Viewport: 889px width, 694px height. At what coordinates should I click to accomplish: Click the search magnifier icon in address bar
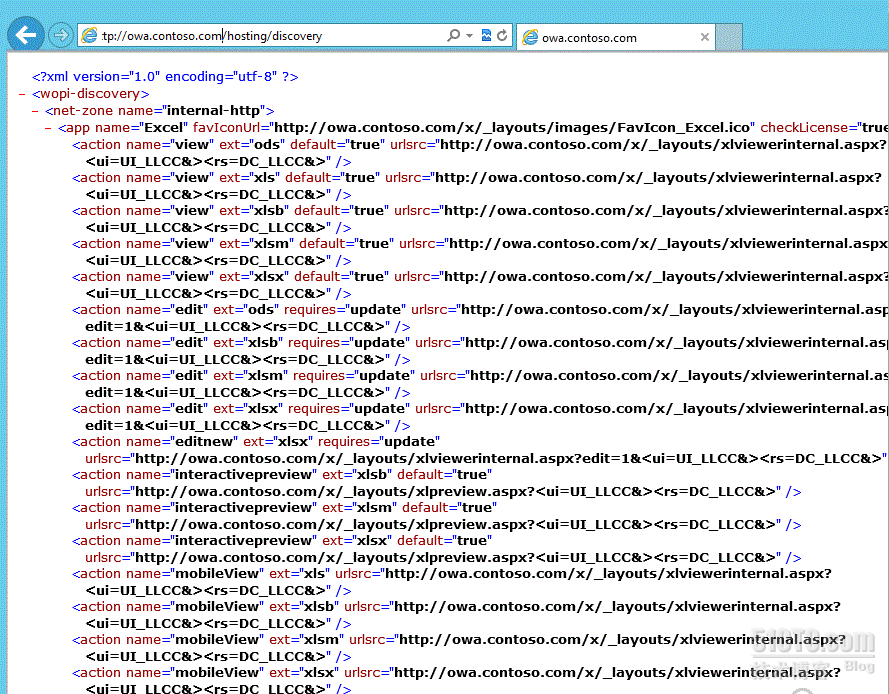(x=454, y=35)
